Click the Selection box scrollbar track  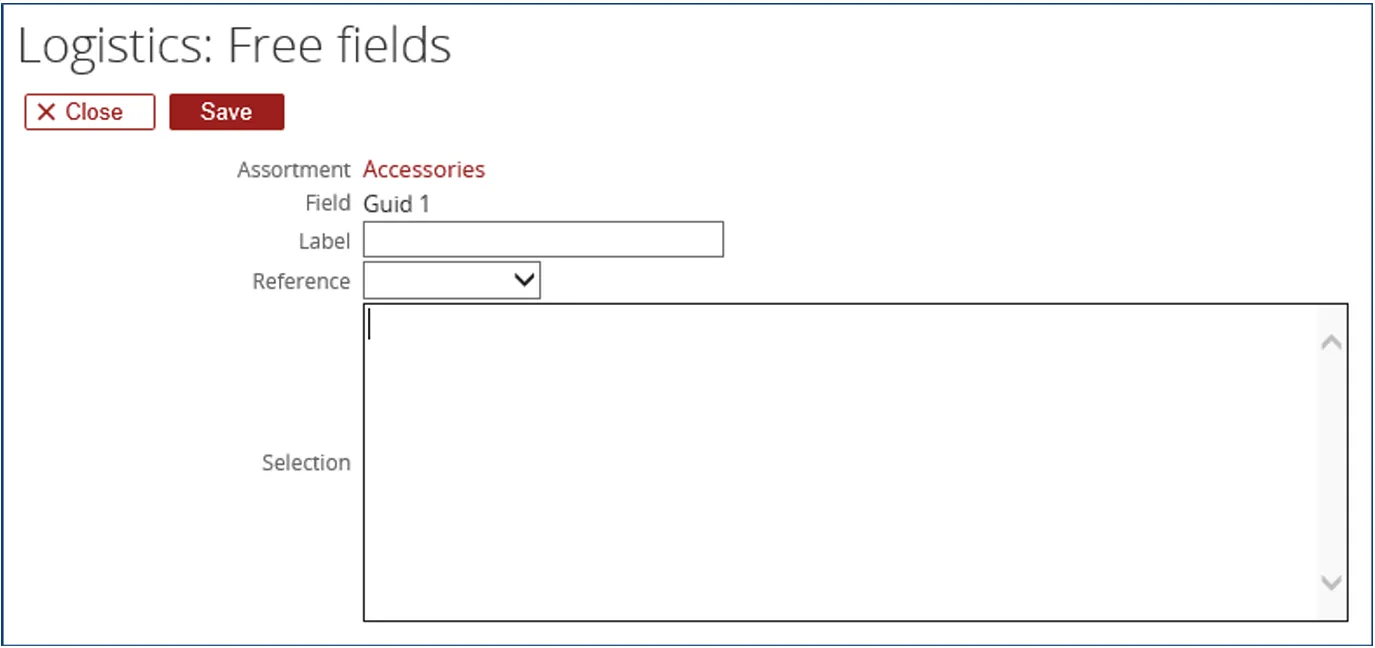point(1331,460)
